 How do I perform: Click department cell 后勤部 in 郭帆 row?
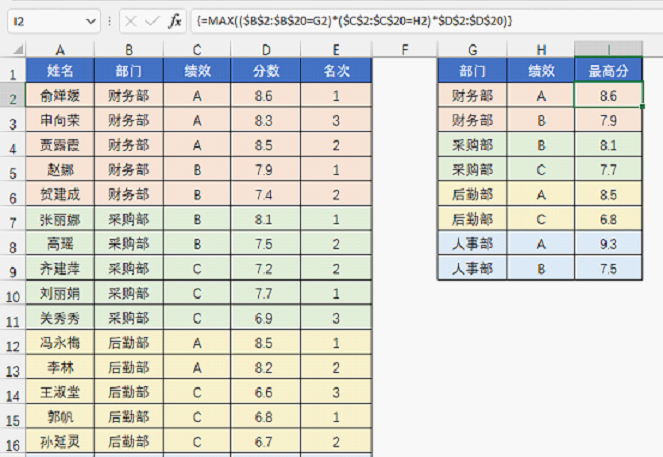pyautogui.click(x=129, y=417)
